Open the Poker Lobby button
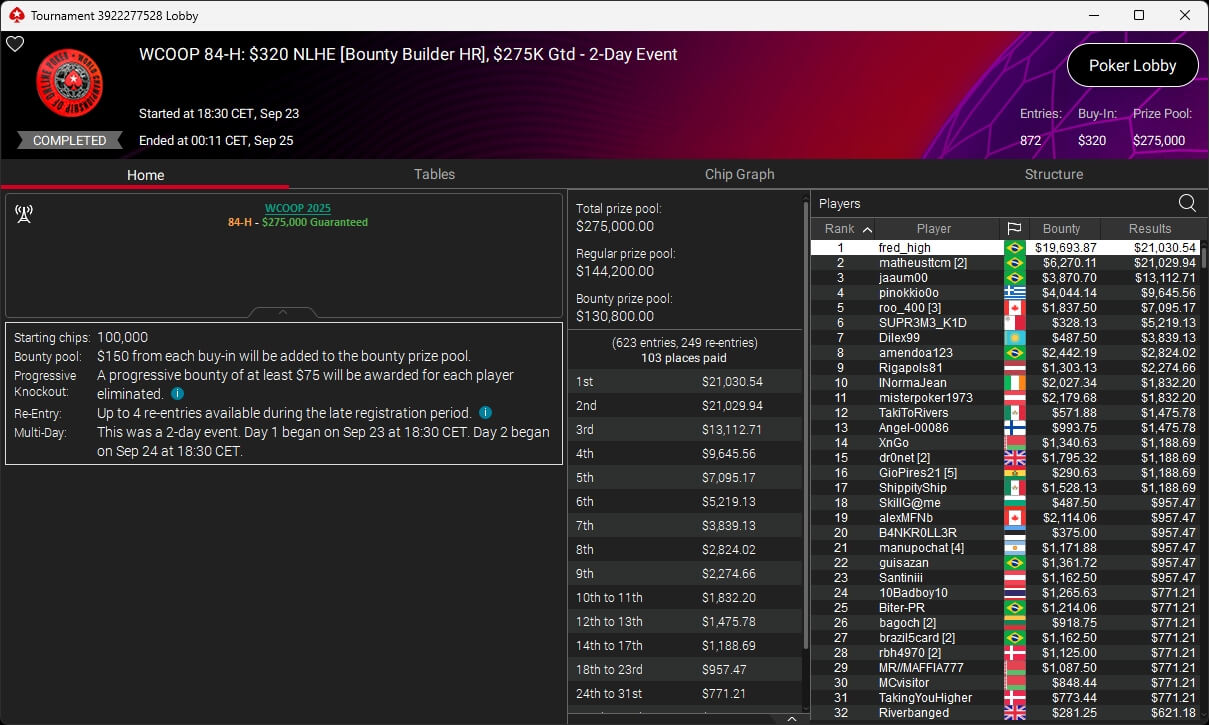 (x=1132, y=65)
